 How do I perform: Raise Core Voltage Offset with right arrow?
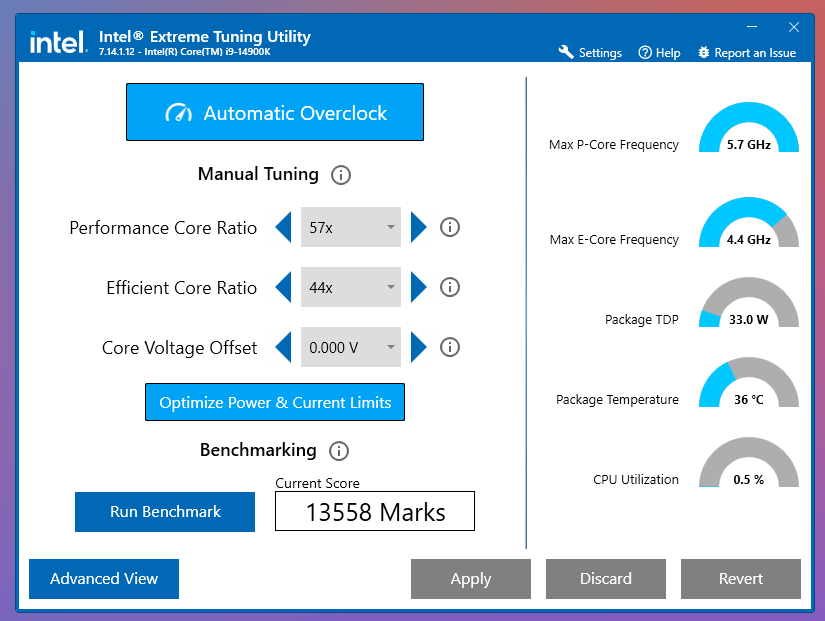[x=419, y=347]
